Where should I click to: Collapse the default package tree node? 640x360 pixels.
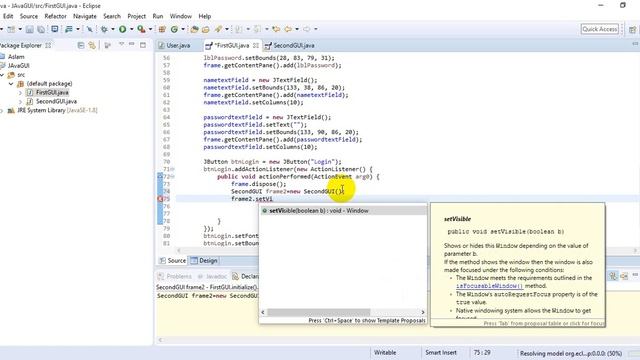pyautogui.click(x=11, y=84)
